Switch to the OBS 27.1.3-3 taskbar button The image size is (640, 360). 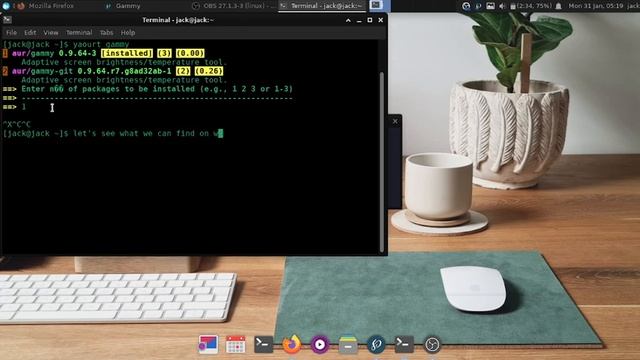(234, 6)
